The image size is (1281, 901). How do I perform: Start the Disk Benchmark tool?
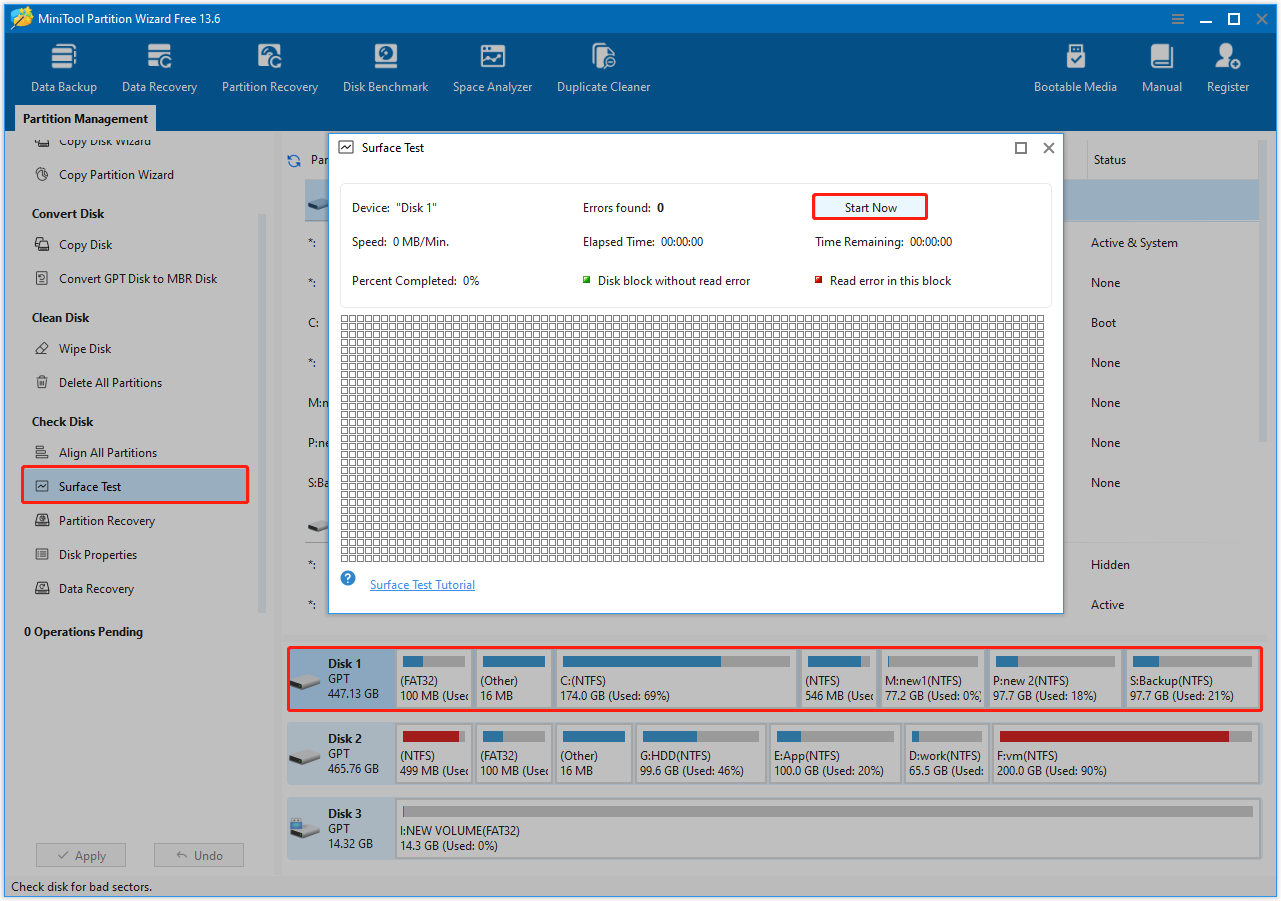[x=385, y=68]
